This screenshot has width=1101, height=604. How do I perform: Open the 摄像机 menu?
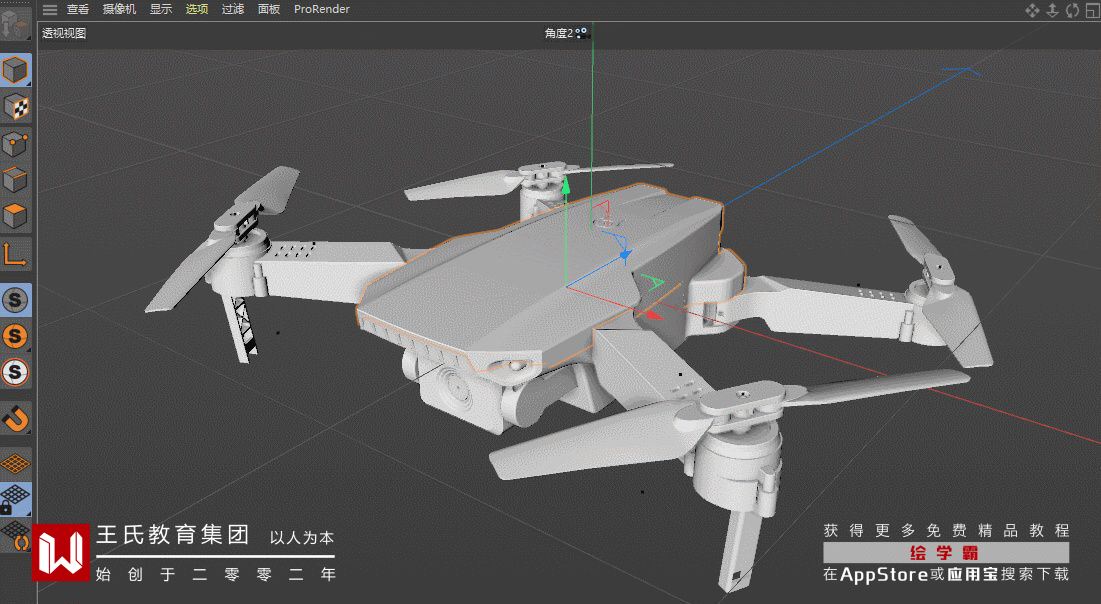pos(119,9)
